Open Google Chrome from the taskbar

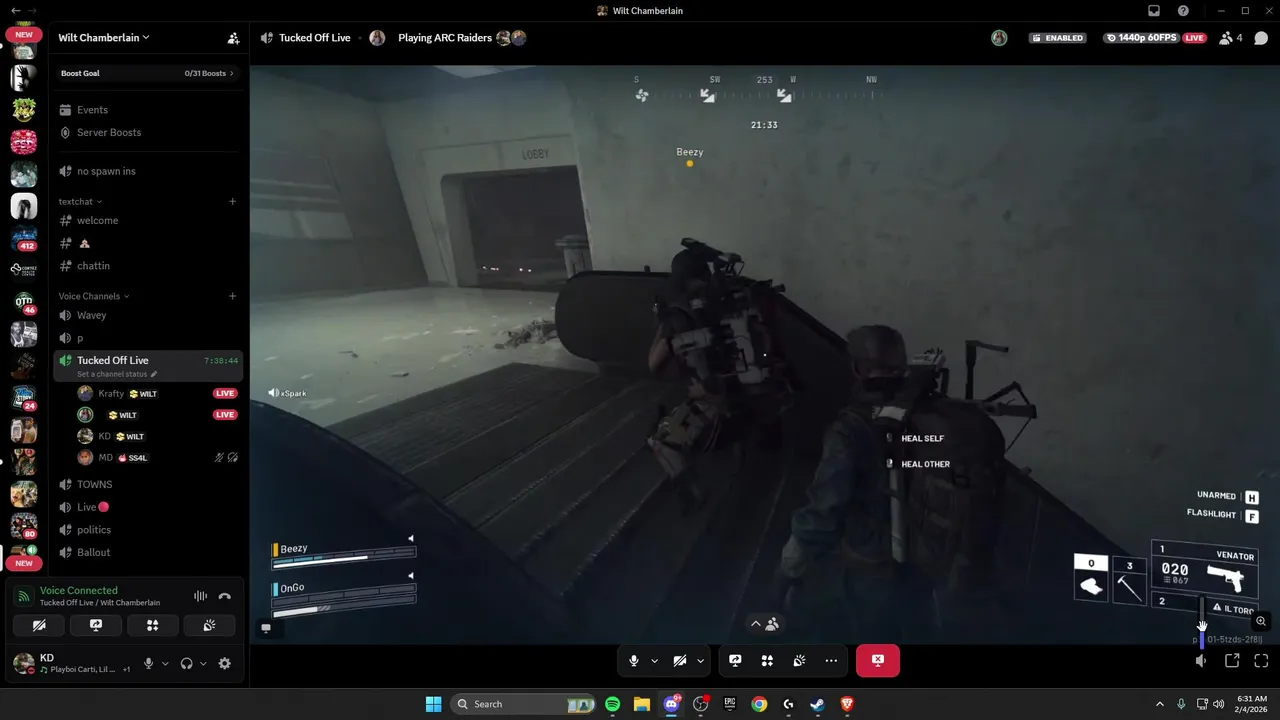[x=759, y=704]
